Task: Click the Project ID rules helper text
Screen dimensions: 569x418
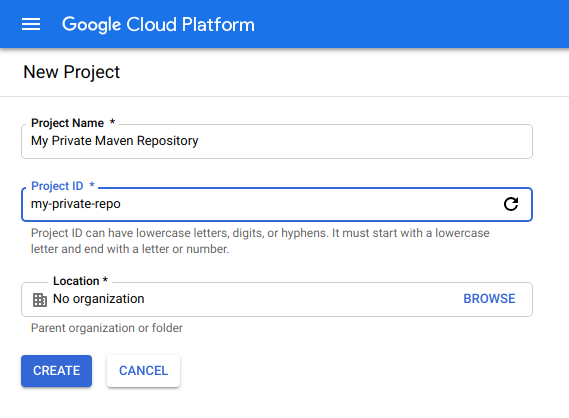Action: click(x=260, y=241)
